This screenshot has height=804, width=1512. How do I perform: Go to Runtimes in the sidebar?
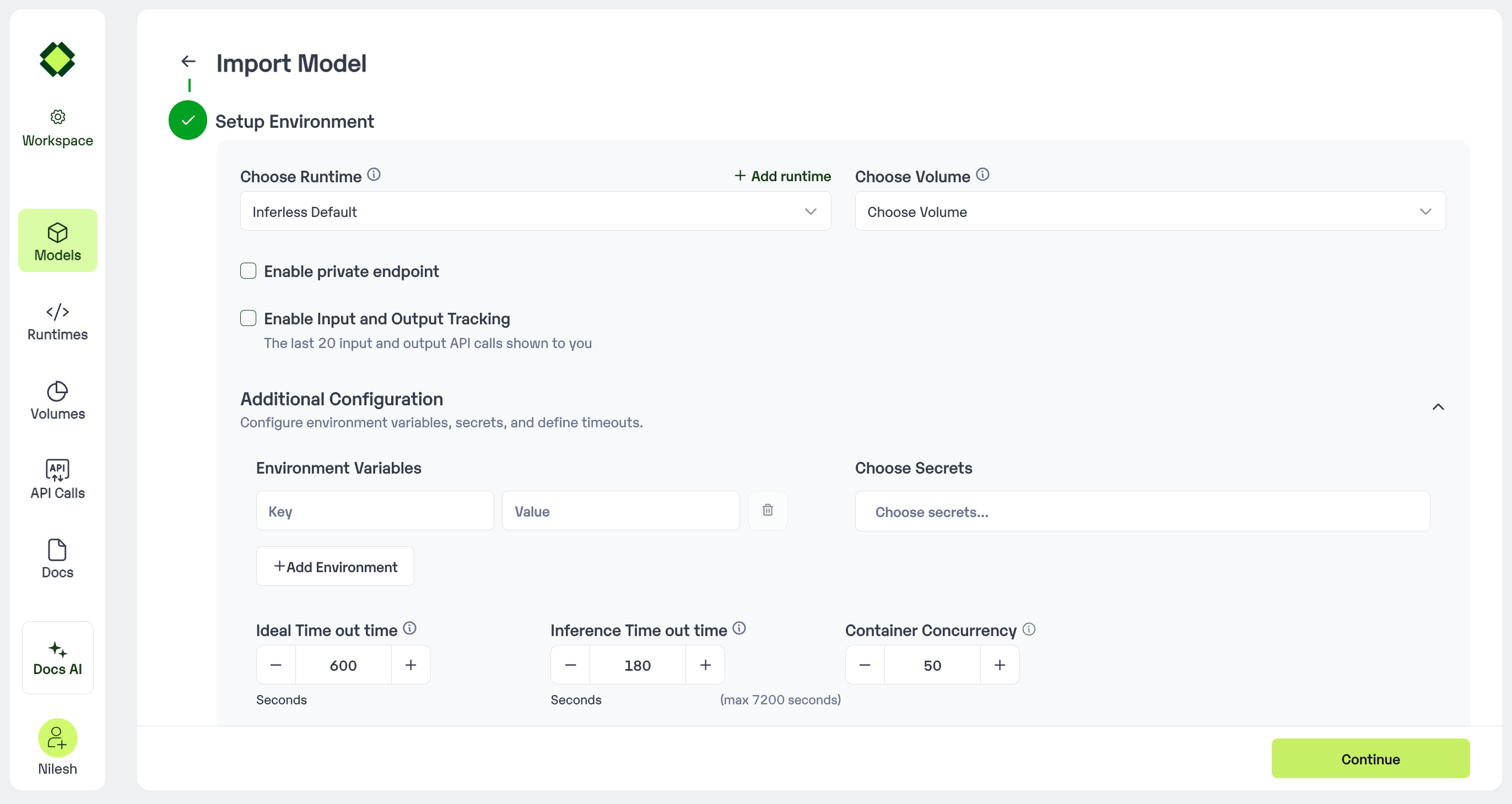pyautogui.click(x=57, y=322)
